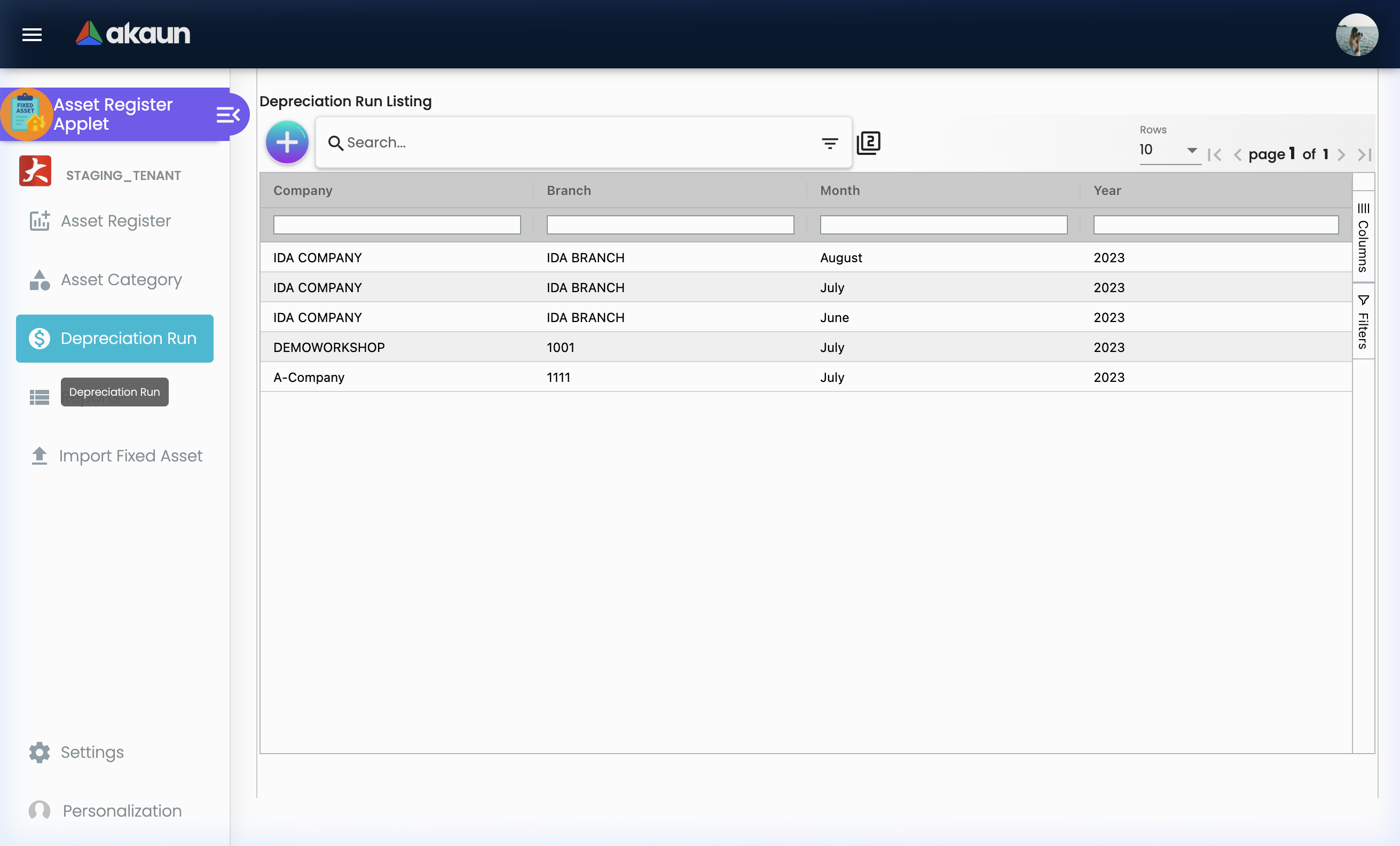
Task: Open Asset Category menu item
Action: point(121,279)
